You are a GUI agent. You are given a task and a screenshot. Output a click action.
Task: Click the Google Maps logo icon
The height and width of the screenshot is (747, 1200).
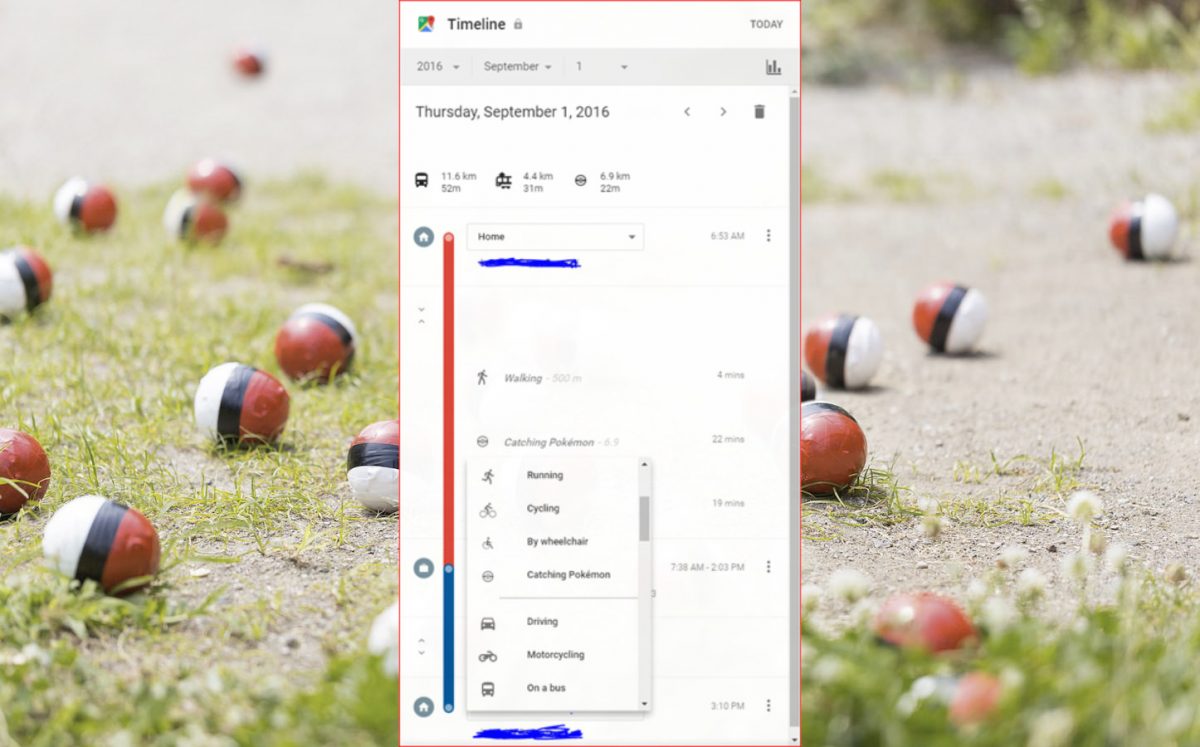coord(426,24)
